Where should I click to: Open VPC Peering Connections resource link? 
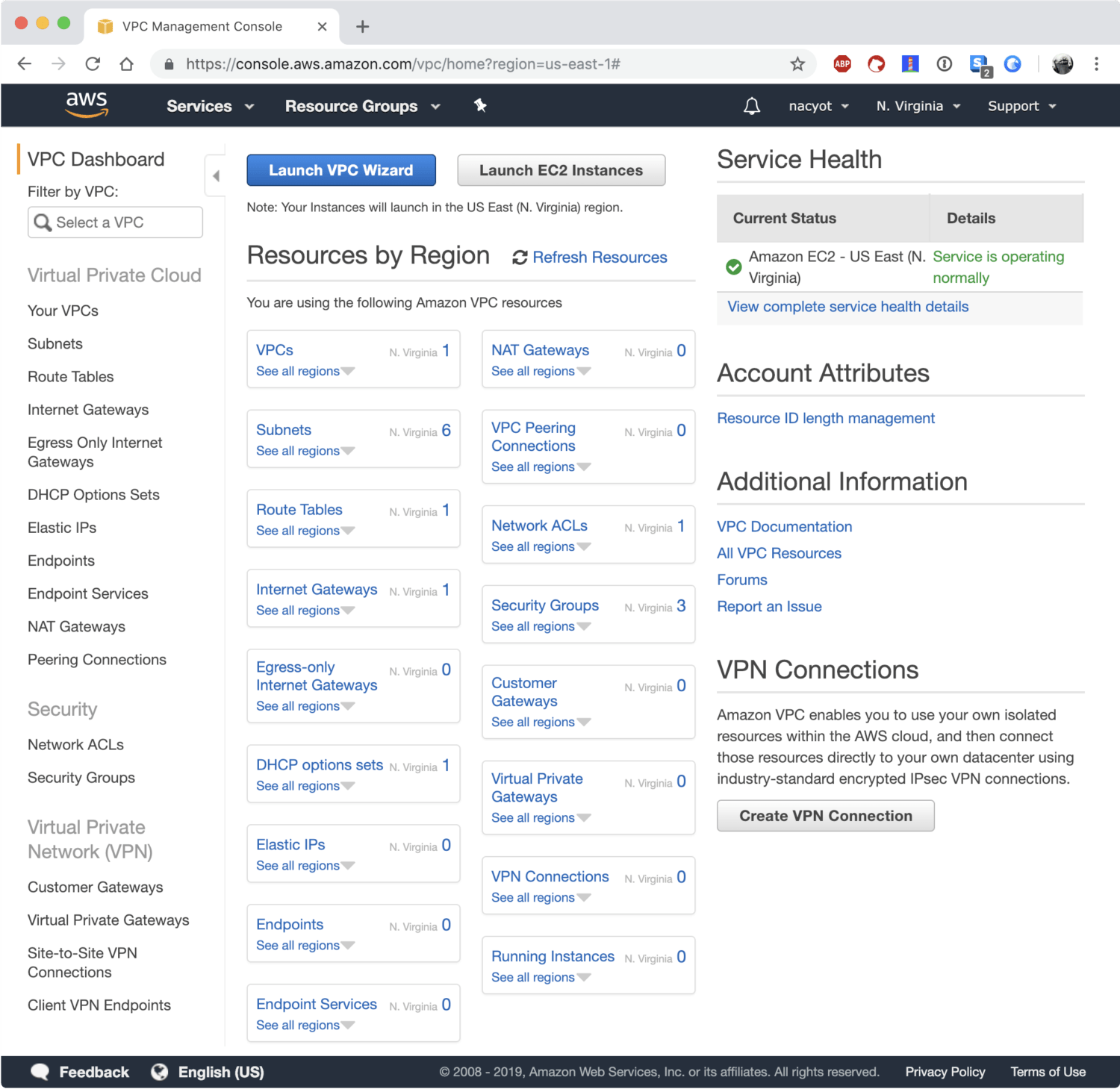[x=533, y=437]
